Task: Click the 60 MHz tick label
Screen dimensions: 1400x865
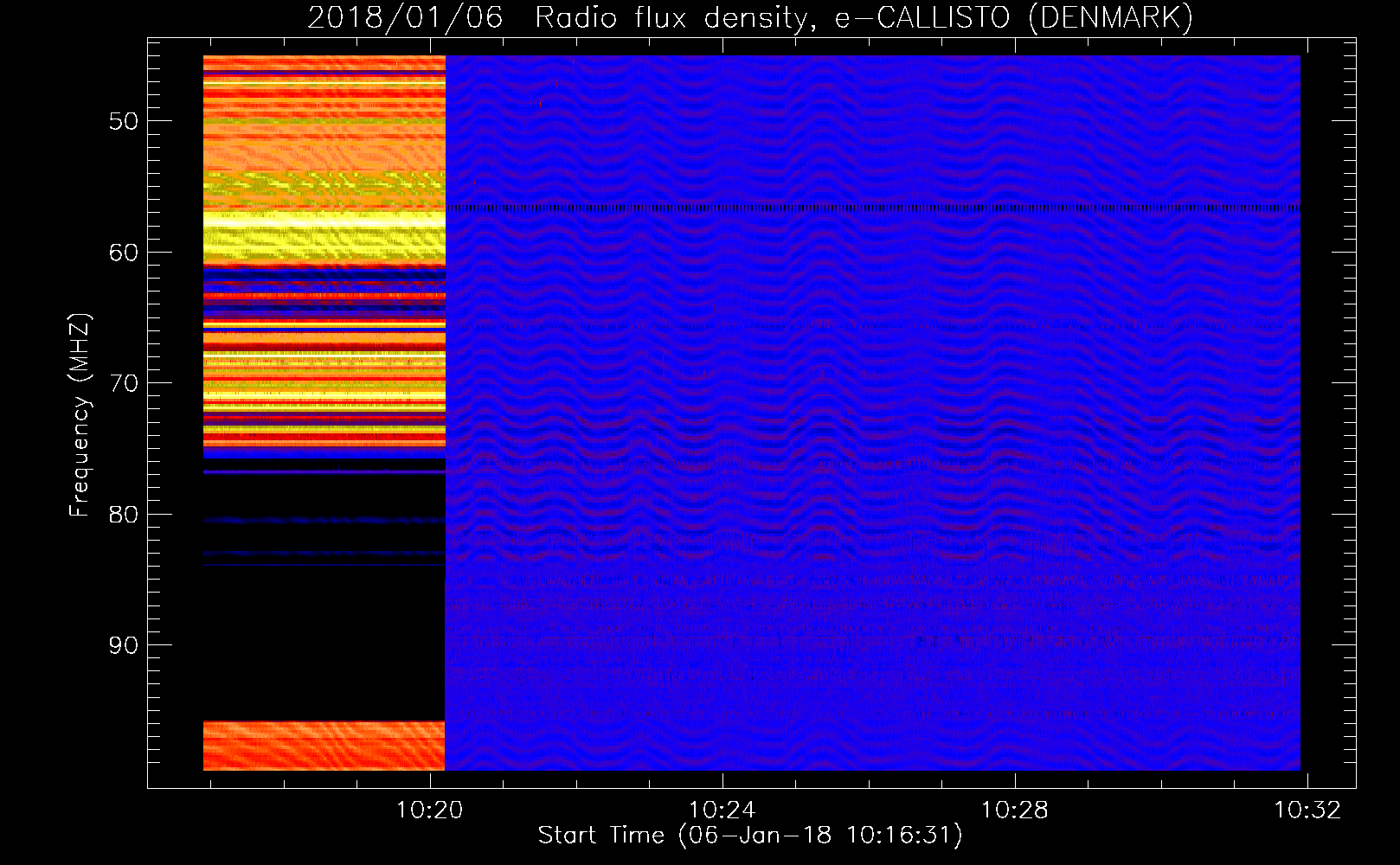Action: pos(124,253)
